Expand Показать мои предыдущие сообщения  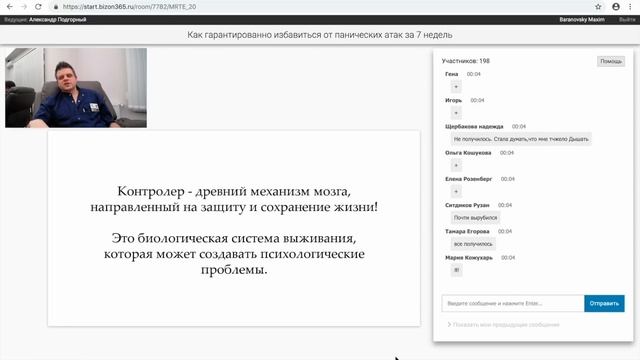(x=503, y=324)
